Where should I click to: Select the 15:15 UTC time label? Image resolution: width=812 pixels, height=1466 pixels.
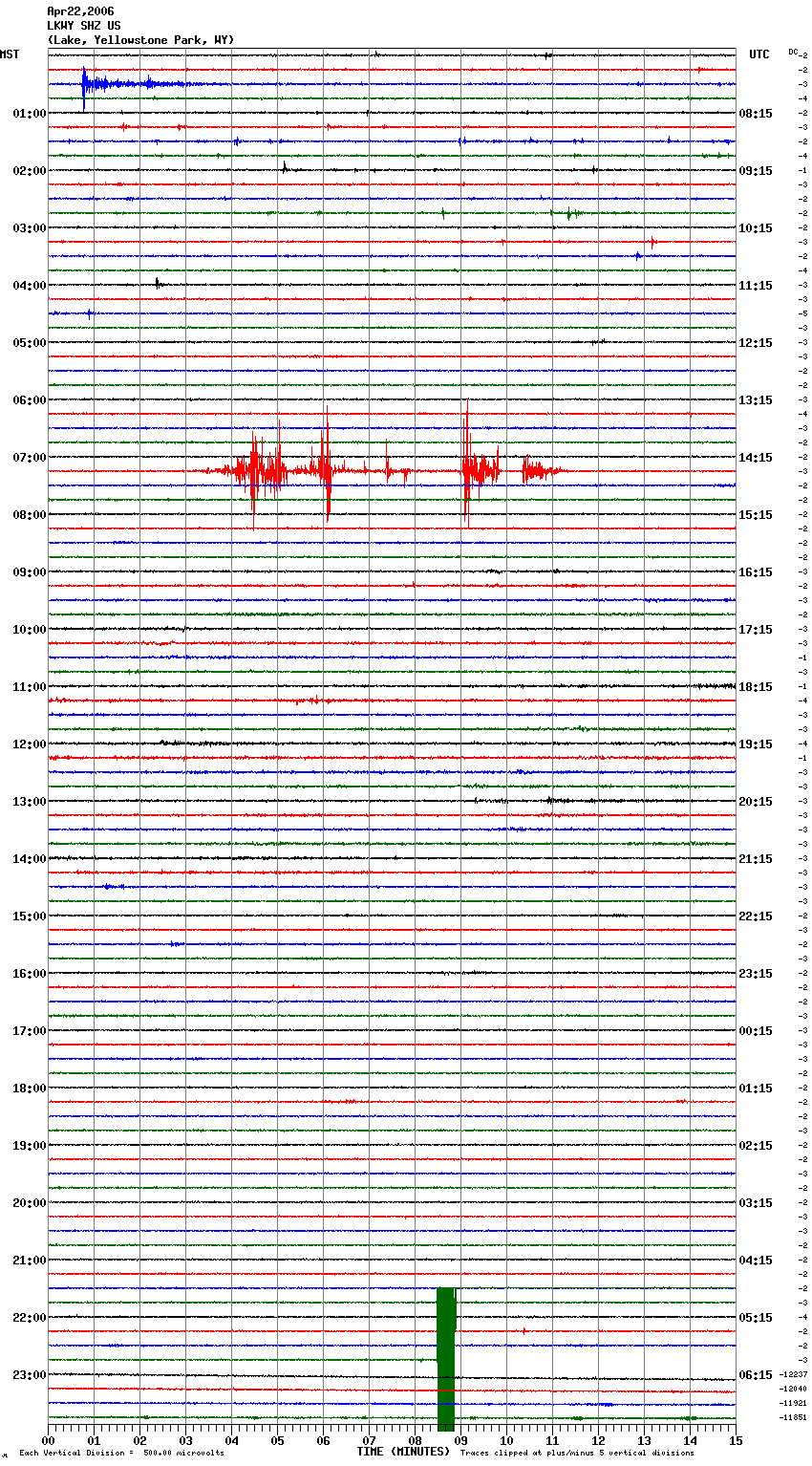click(756, 515)
